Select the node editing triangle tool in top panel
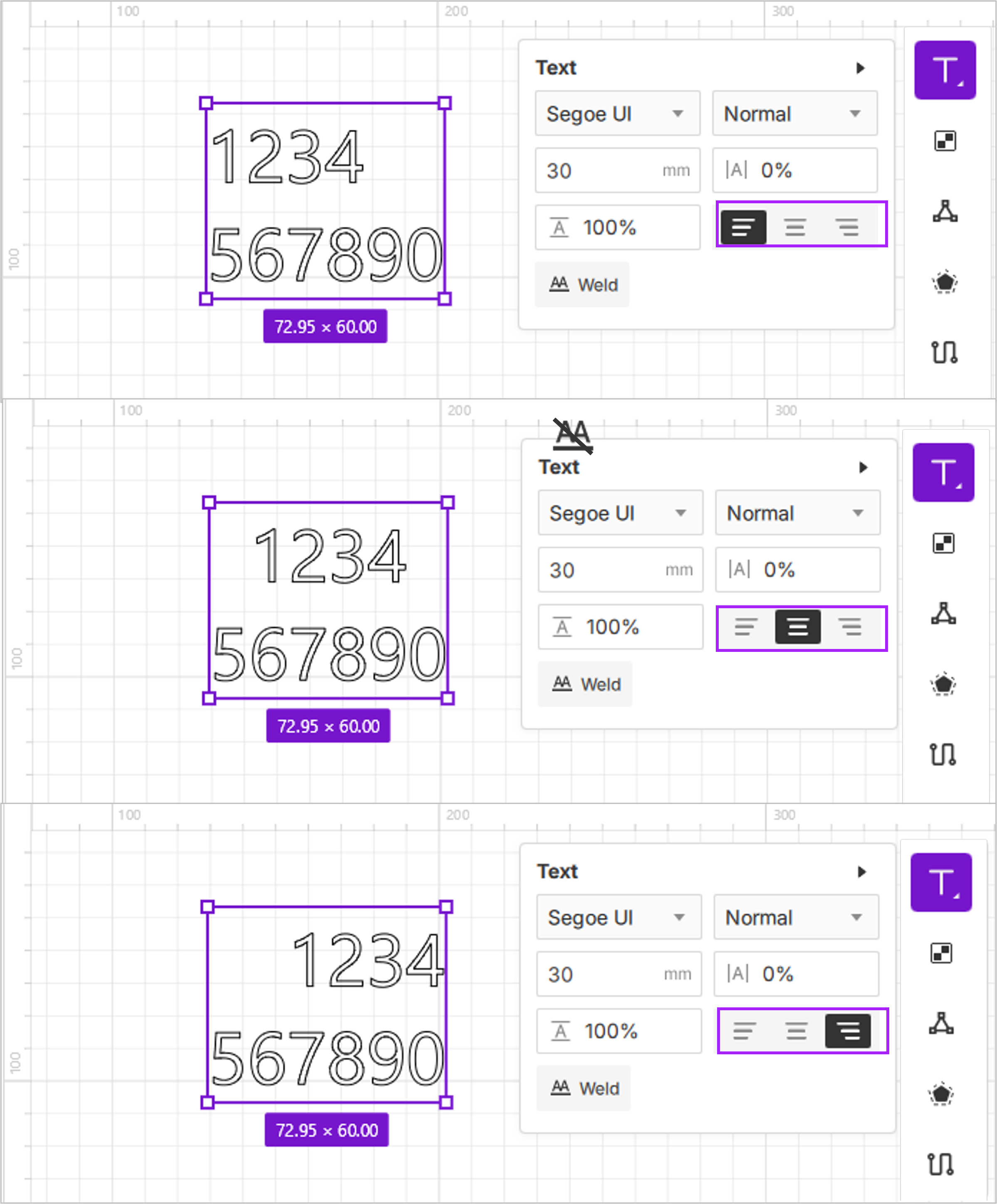The width and height of the screenshot is (997, 1204). (945, 211)
